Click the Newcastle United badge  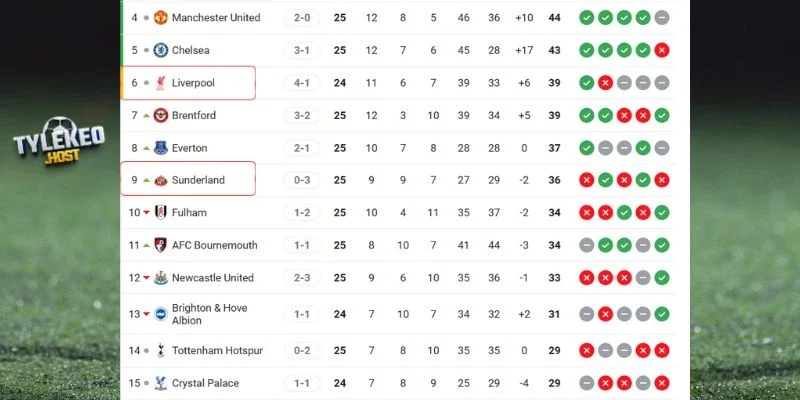(x=160, y=278)
